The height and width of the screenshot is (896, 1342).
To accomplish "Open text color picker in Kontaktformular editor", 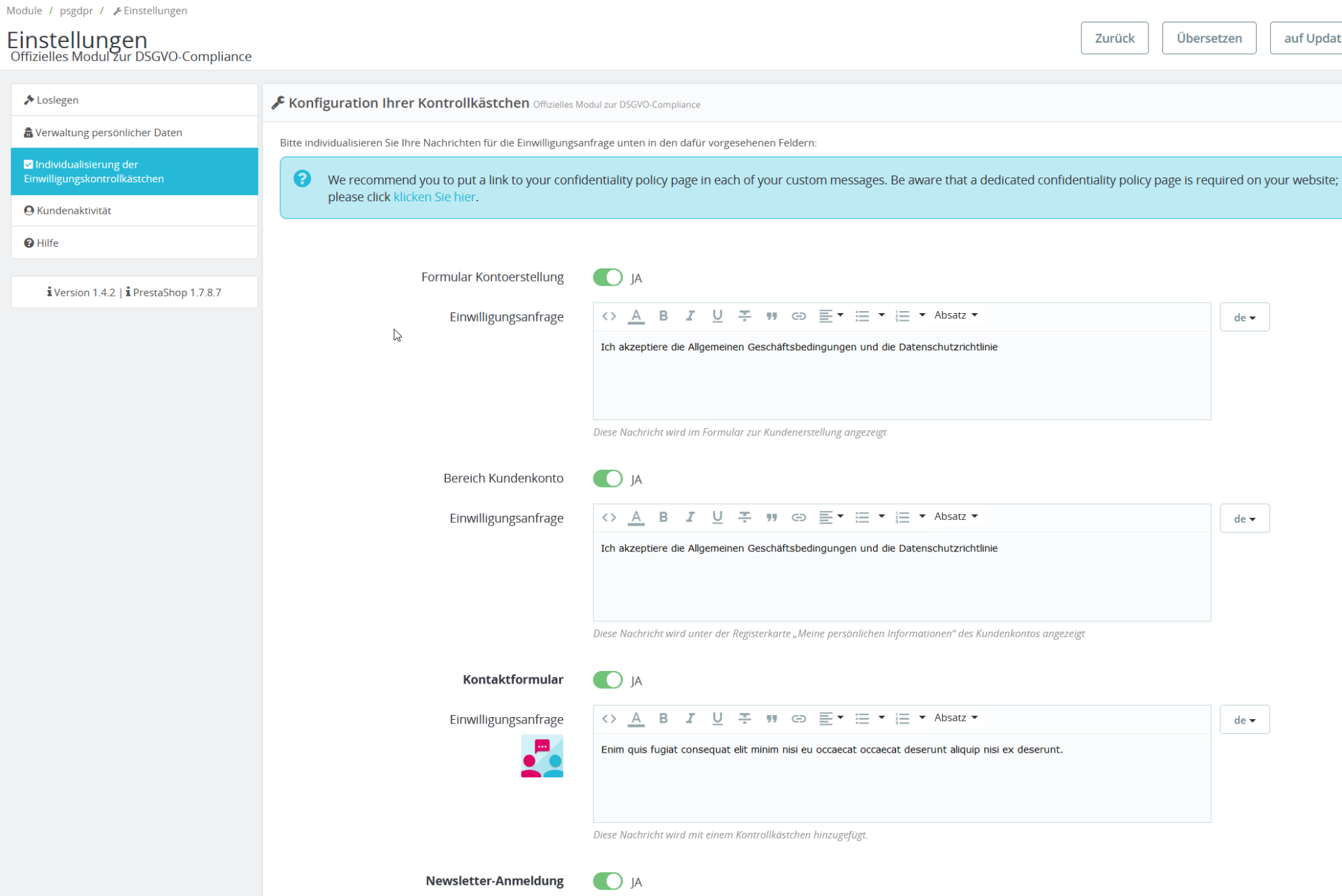I will click(635, 718).
